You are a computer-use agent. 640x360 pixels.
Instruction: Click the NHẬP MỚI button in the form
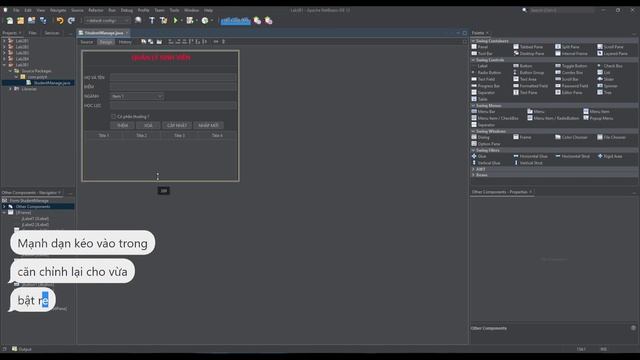click(x=208, y=125)
